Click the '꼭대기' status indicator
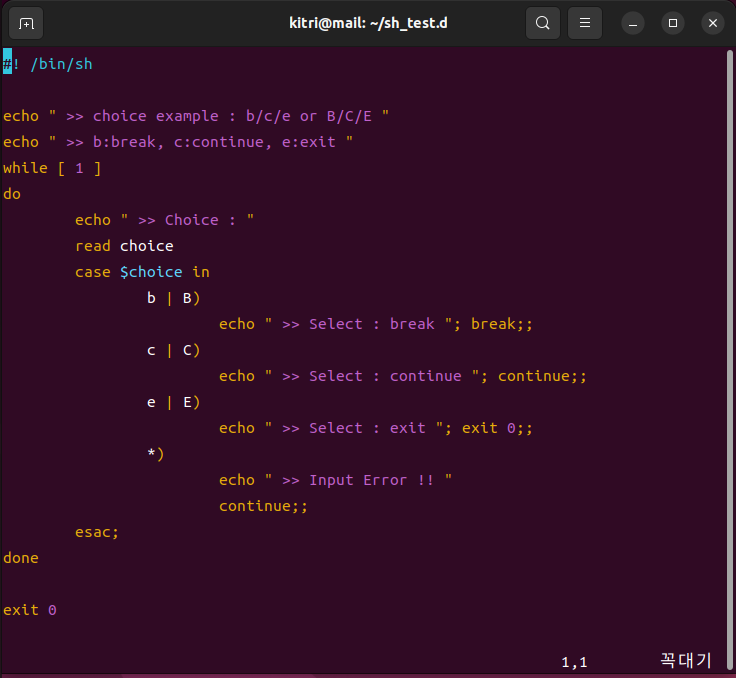Screen dimensions: 736x678 click(x=686, y=661)
